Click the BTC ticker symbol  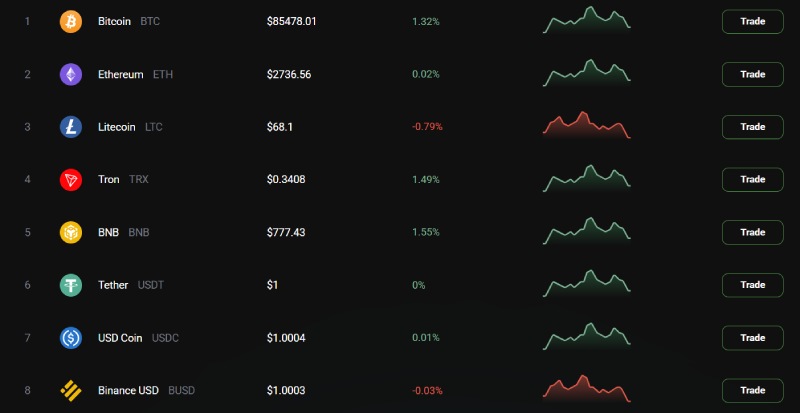tap(150, 22)
